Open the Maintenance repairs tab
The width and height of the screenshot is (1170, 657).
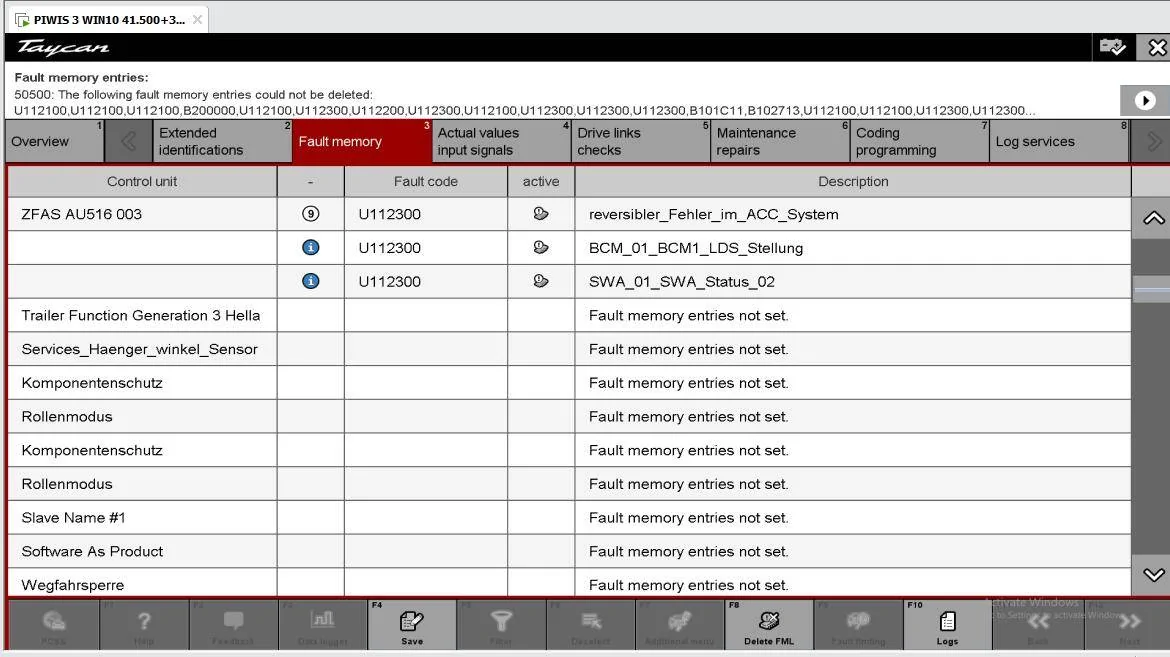pyautogui.click(x=780, y=141)
